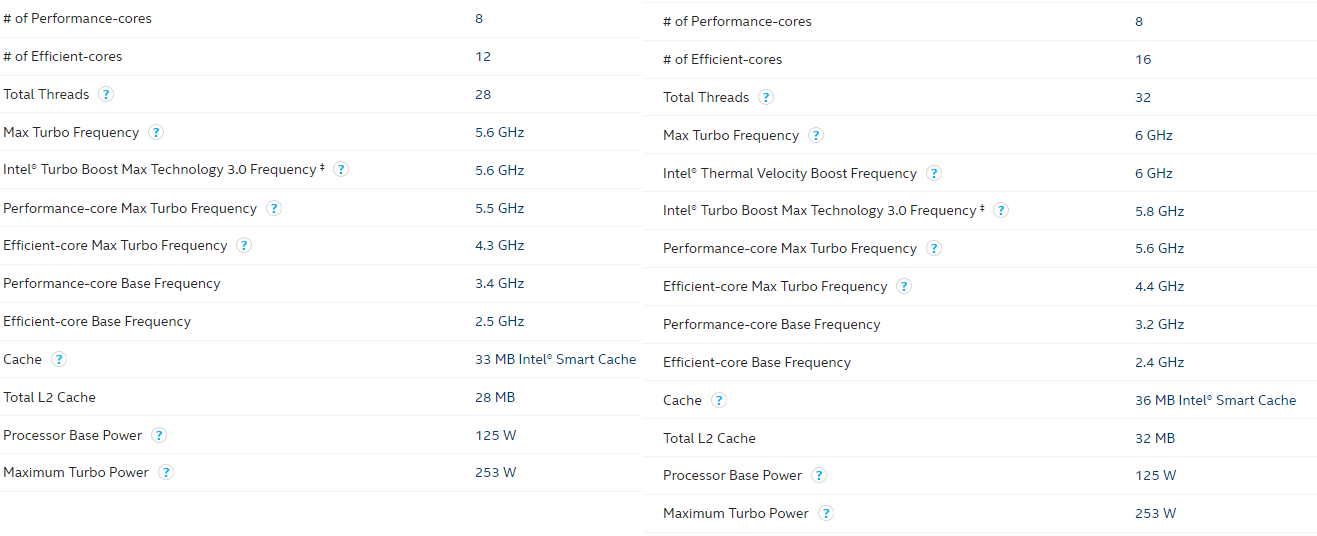This screenshot has width=1317, height=536.
Task: Open help for the 36 MB Cache row
Action: (719, 401)
